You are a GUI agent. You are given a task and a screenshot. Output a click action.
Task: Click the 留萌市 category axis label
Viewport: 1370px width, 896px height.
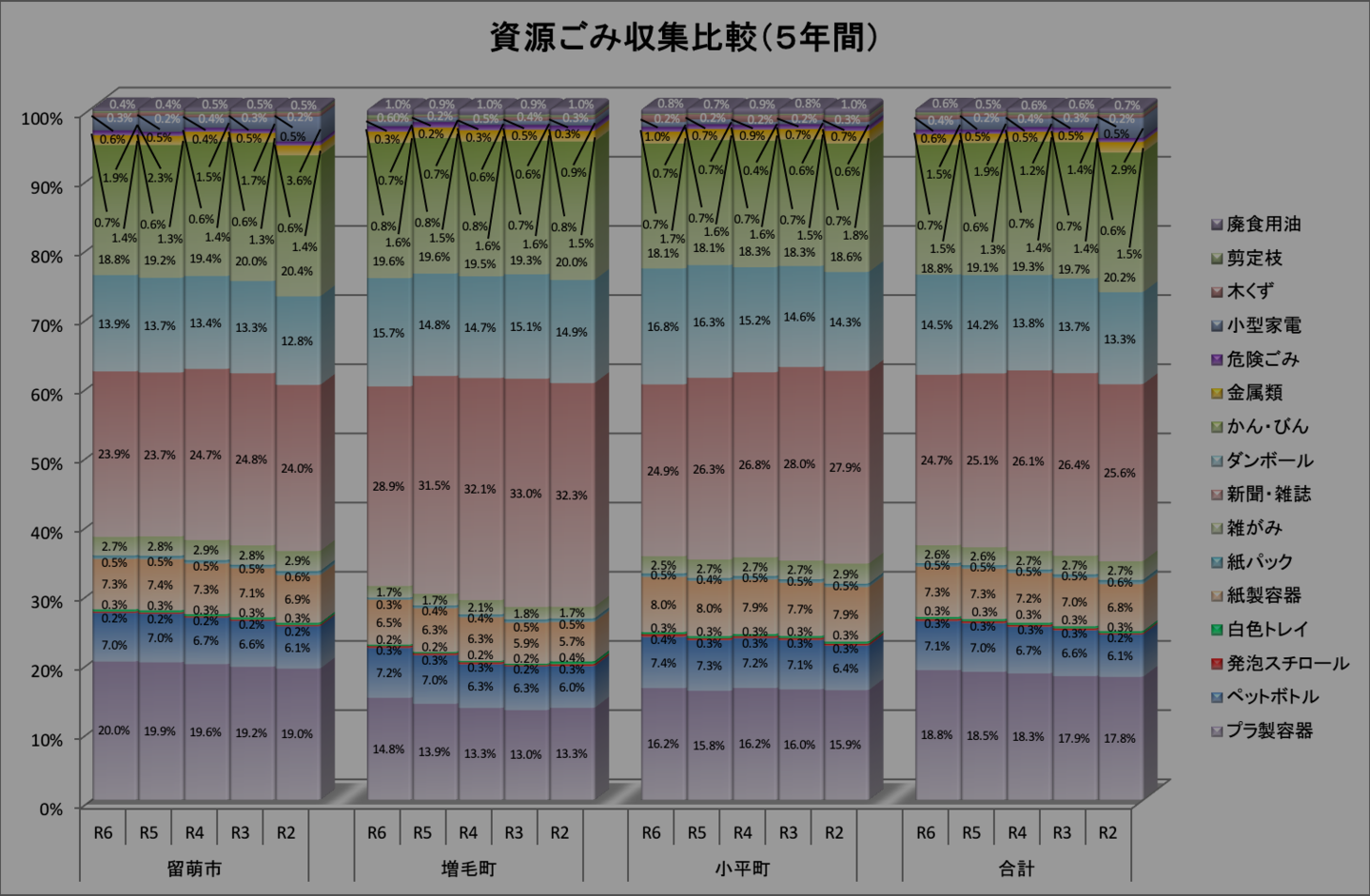(194, 868)
